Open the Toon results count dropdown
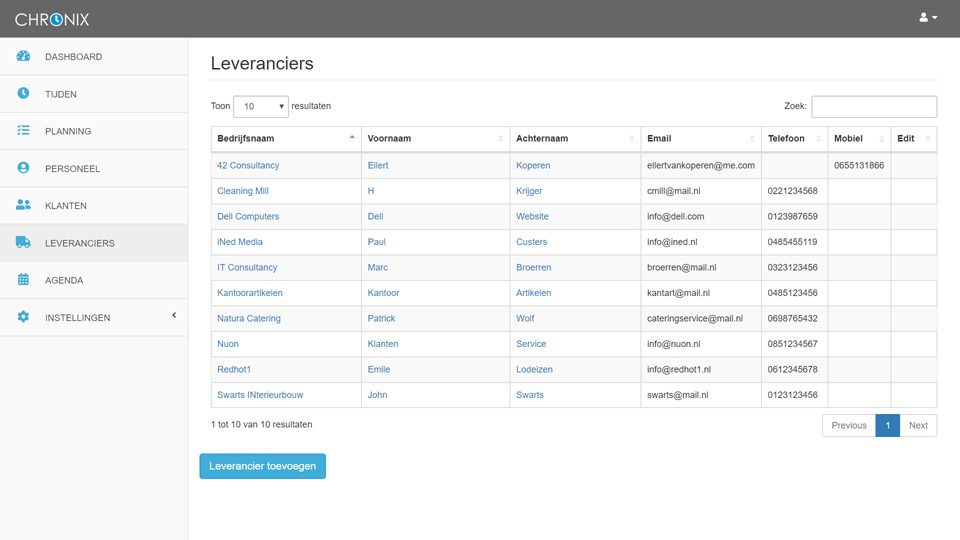The height and width of the screenshot is (540, 960). 261,107
